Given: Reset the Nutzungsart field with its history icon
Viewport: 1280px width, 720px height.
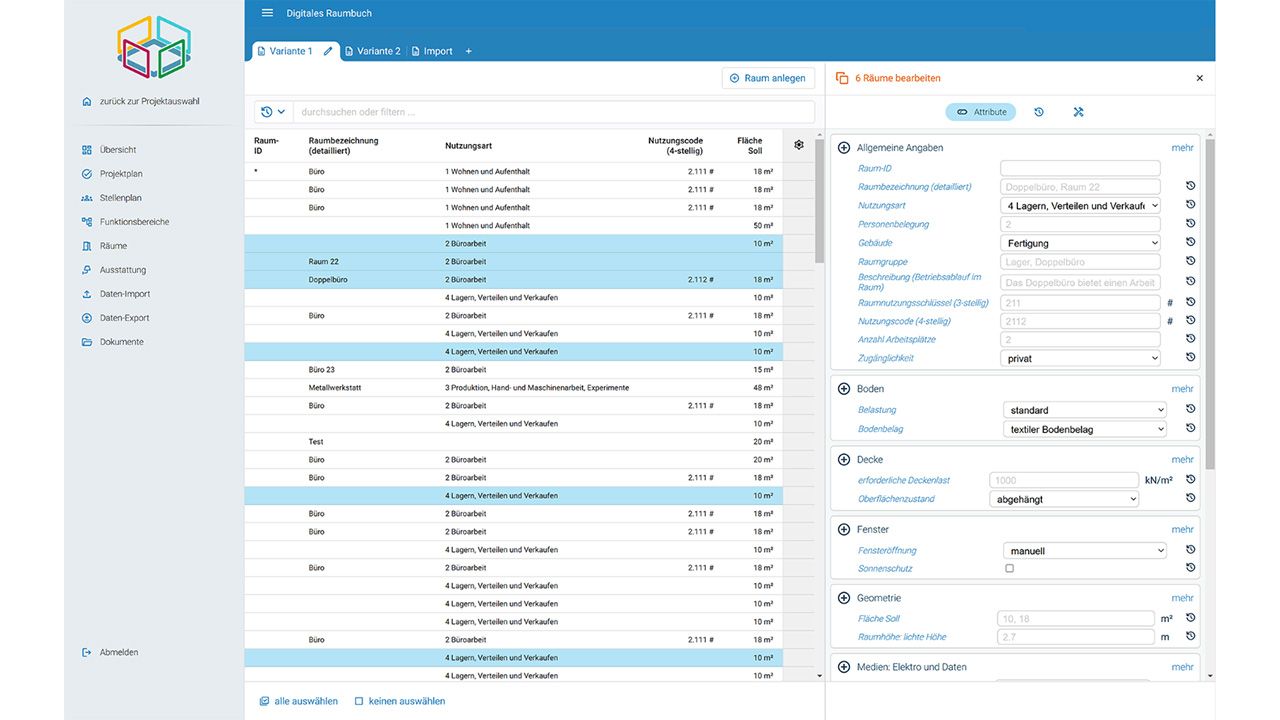Looking at the screenshot, I should (x=1191, y=205).
